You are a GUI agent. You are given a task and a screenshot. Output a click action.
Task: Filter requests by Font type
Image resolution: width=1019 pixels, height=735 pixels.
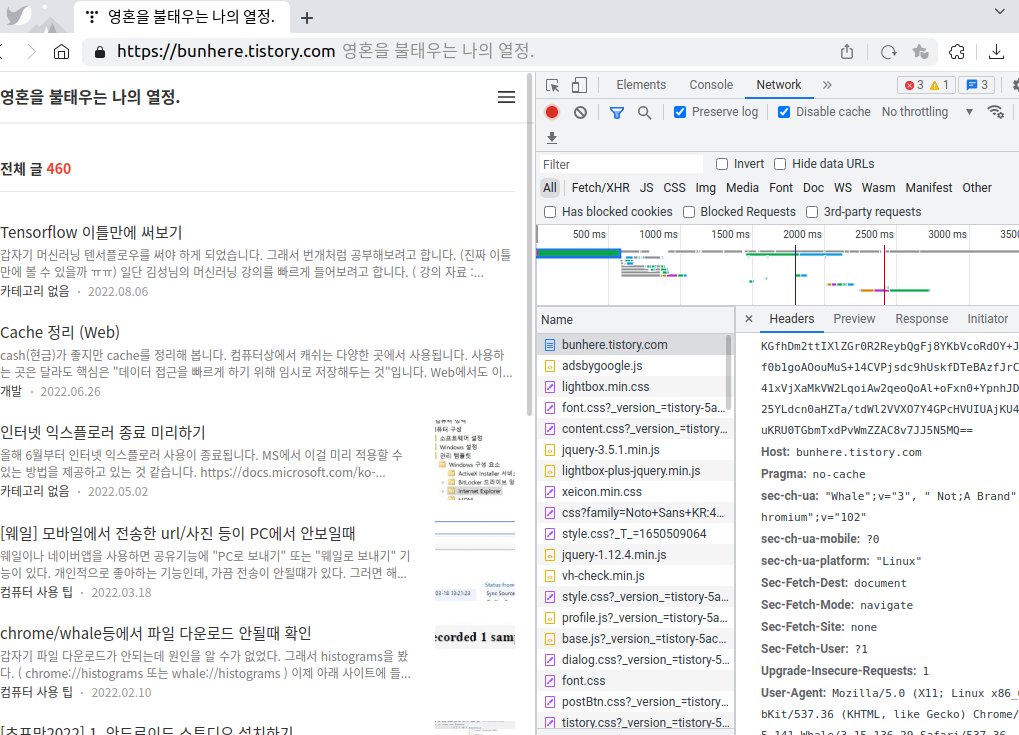click(x=780, y=188)
